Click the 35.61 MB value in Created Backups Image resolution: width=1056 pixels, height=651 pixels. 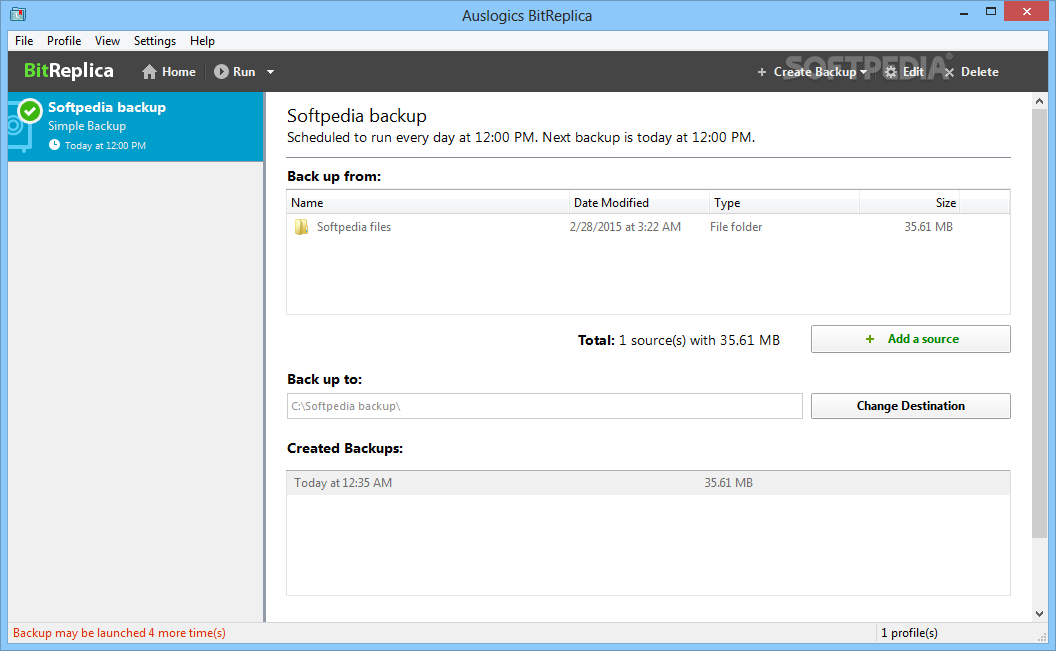coord(729,483)
